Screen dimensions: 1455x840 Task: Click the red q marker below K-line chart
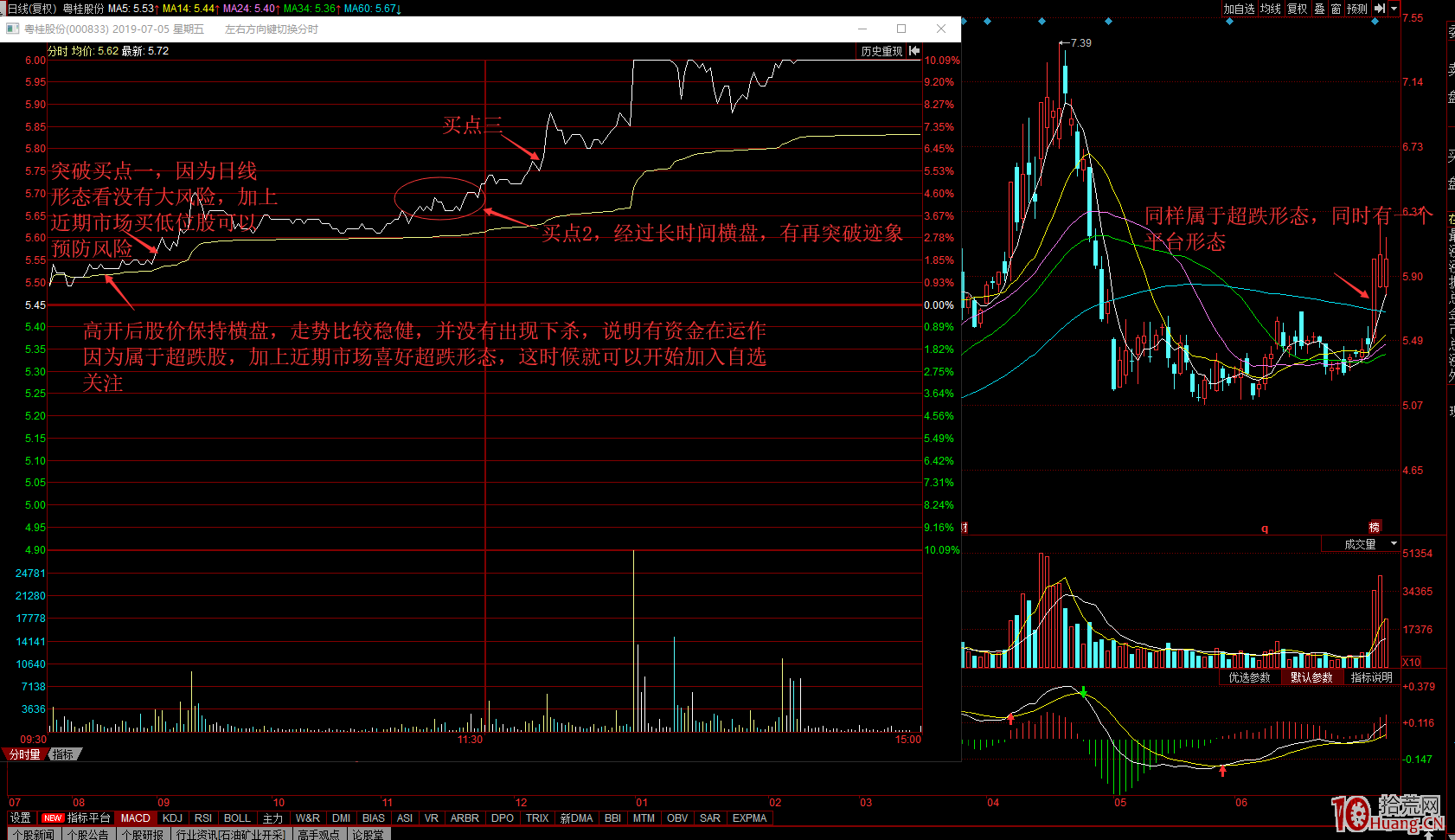tap(1265, 529)
